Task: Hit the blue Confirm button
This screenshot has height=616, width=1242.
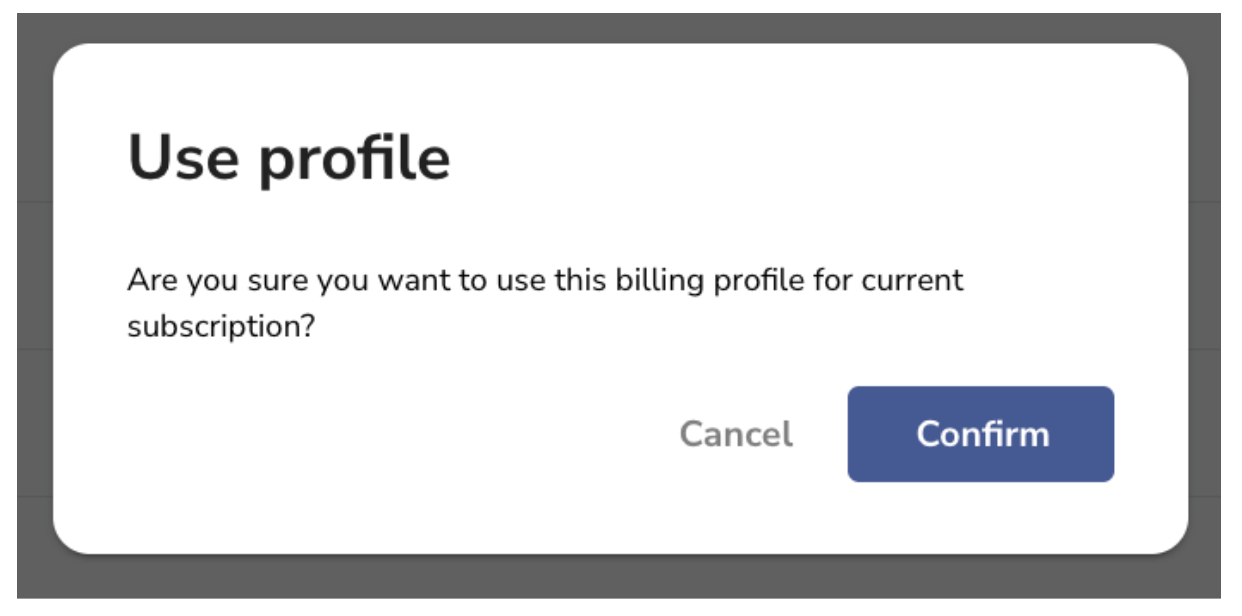Action: click(x=980, y=434)
